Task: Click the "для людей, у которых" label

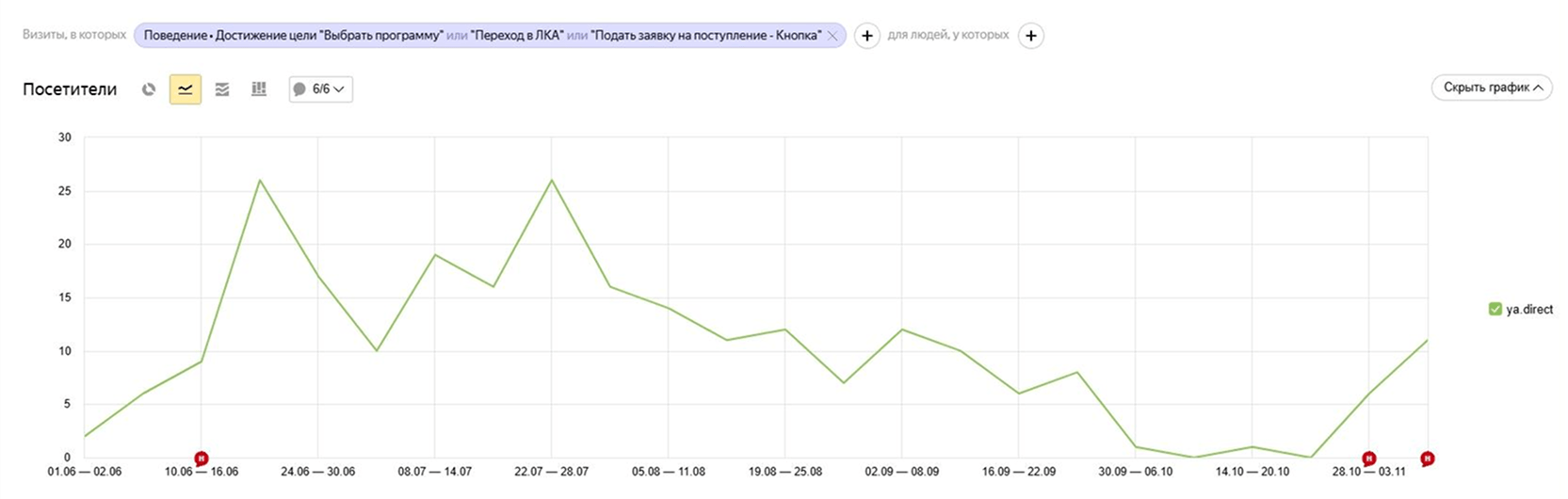Action: pos(948,35)
